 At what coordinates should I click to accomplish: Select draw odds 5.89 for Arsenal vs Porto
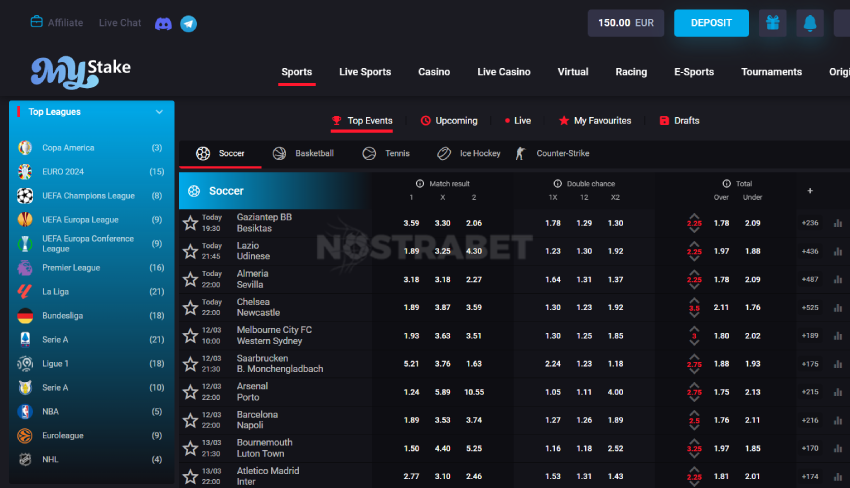point(442,392)
